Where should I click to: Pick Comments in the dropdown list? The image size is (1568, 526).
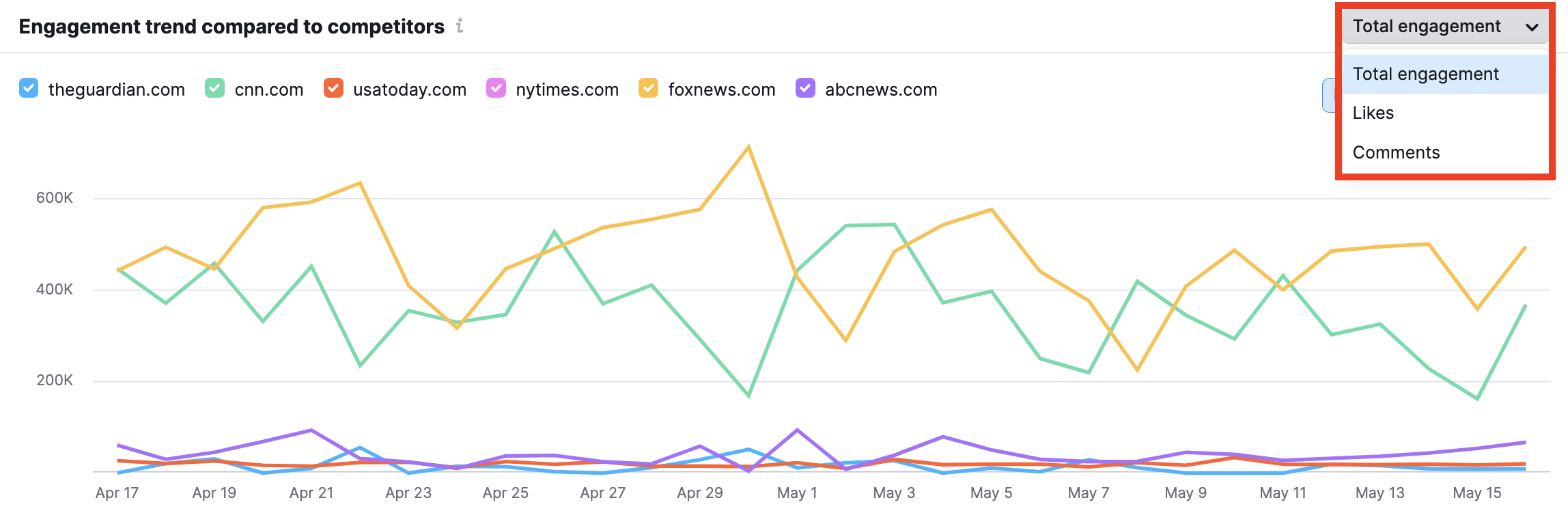point(1396,152)
